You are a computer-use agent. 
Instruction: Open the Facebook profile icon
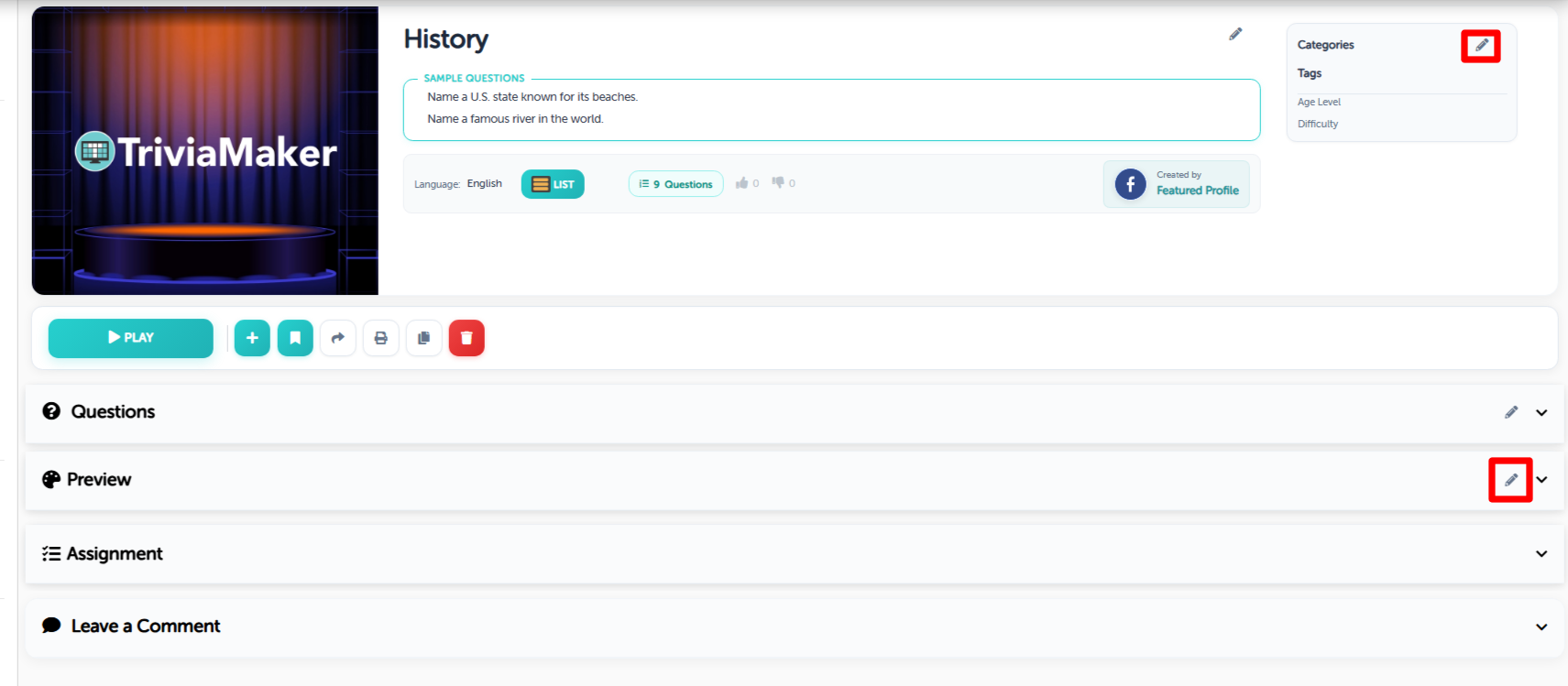coord(1131,184)
